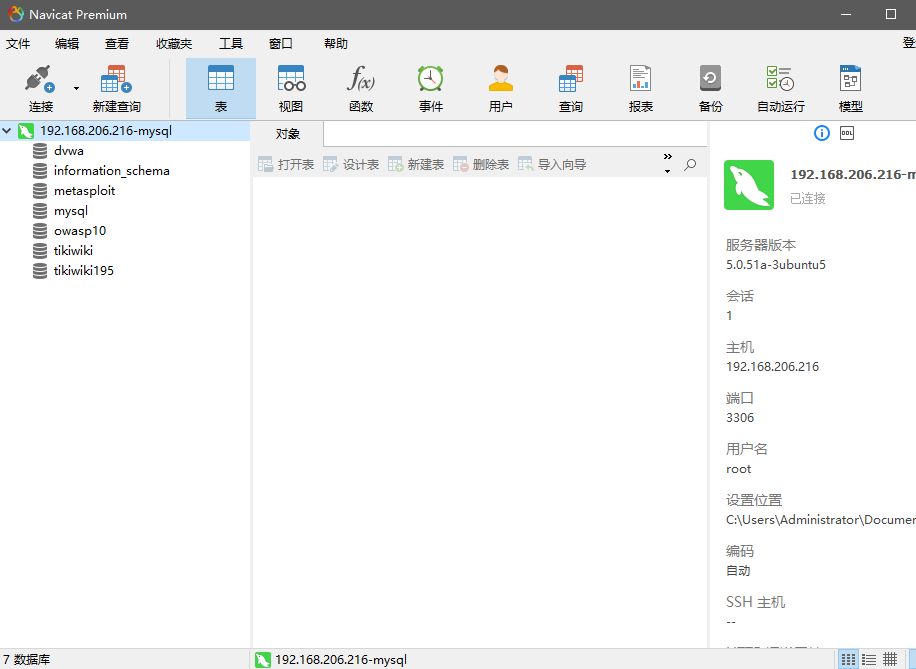Open the 报表 (Reports) toolbar icon
Screen dimensions: 916x669
point(640,87)
